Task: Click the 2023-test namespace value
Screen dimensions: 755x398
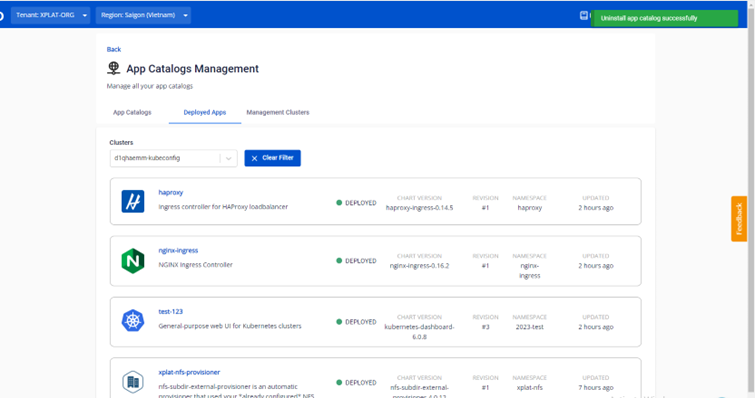Action: [x=530, y=327]
